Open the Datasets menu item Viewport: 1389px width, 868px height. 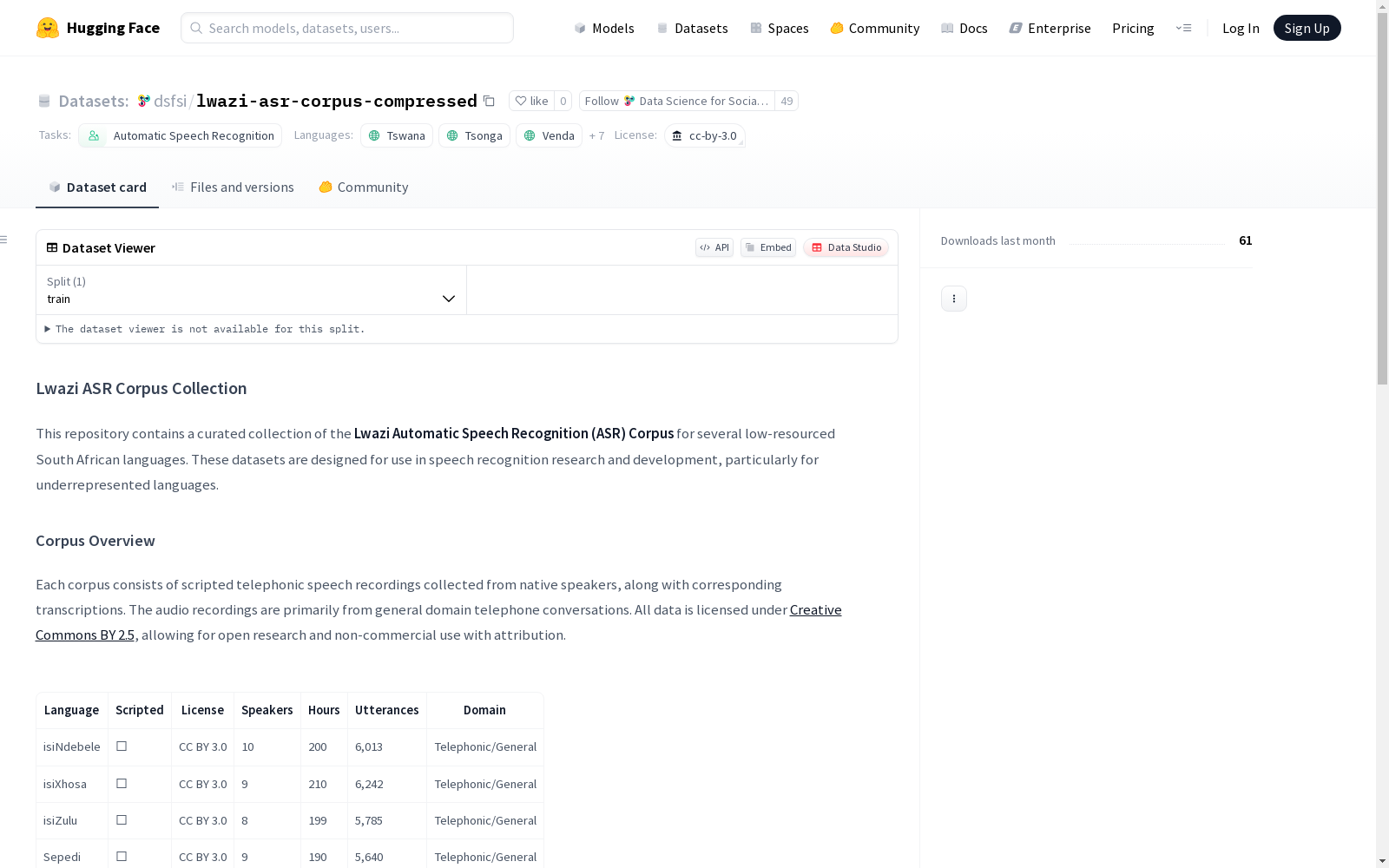click(692, 28)
